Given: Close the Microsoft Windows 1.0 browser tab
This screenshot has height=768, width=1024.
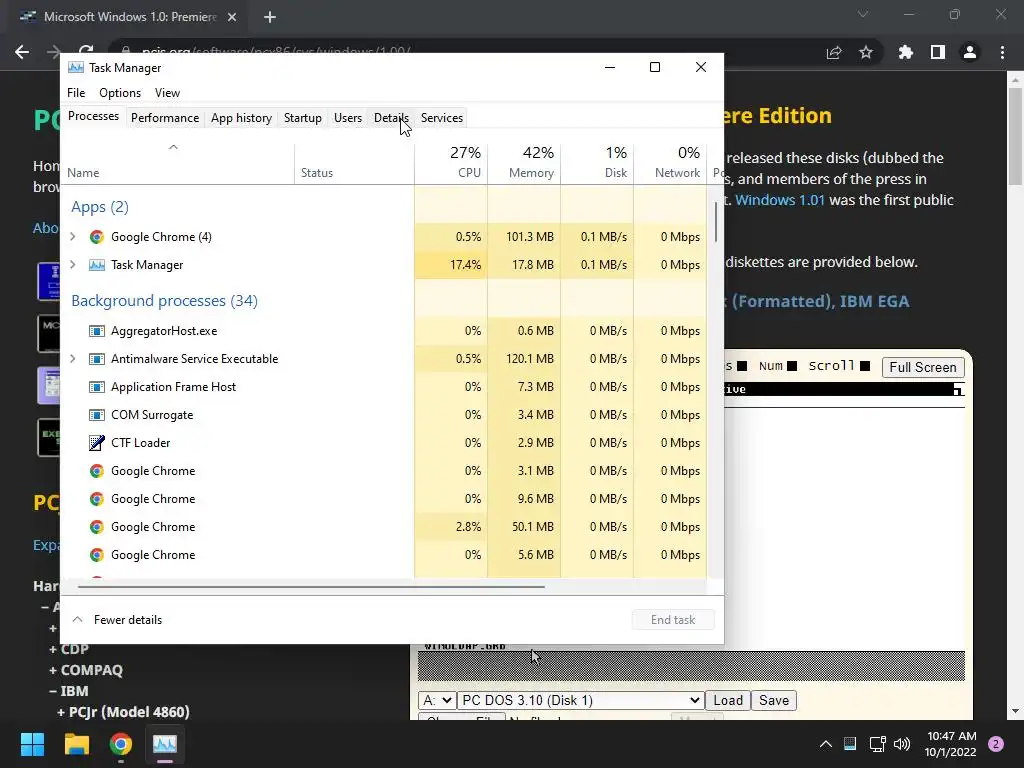Looking at the screenshot, I should point(232,17).
